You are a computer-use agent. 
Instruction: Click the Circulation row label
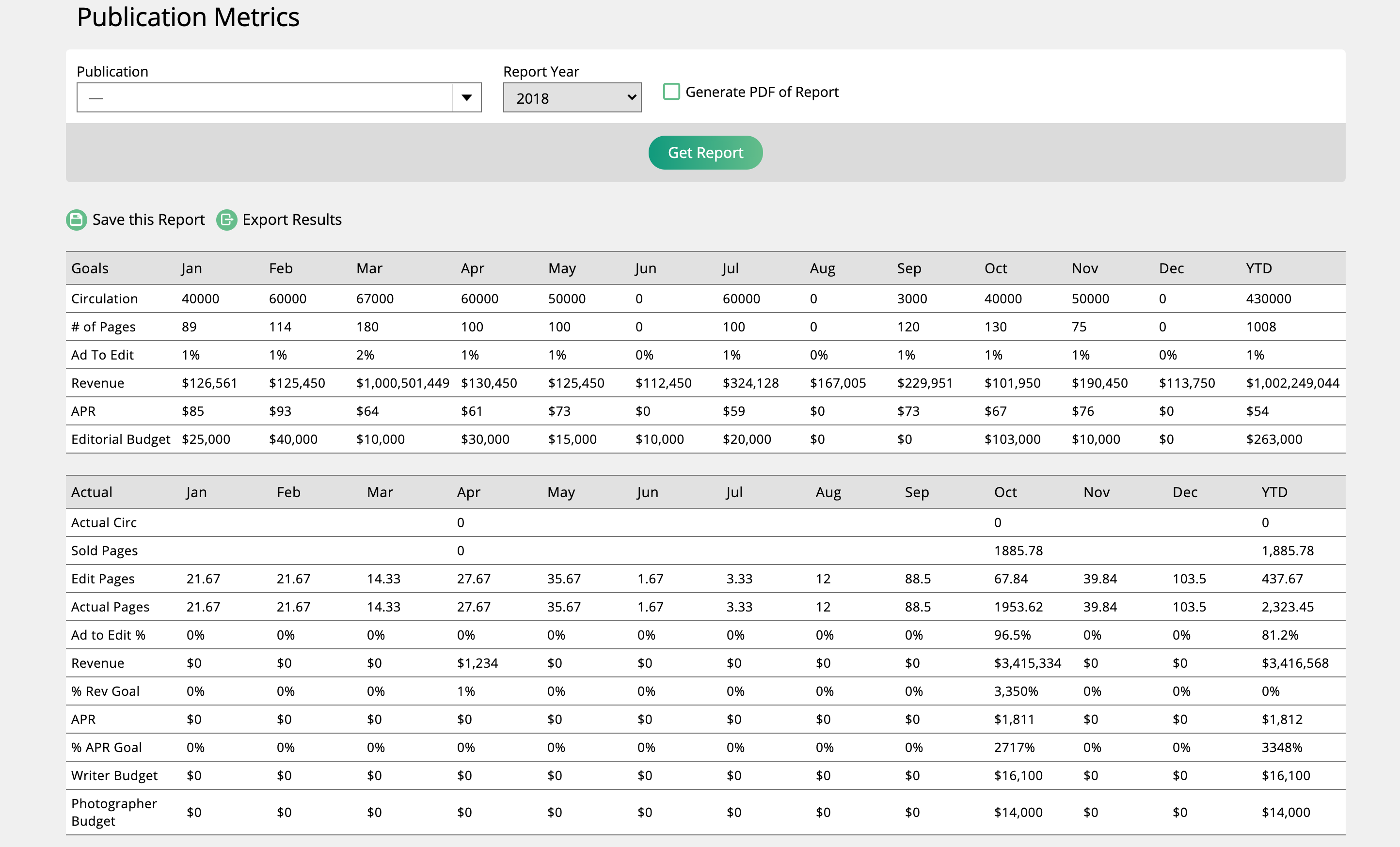105,299
